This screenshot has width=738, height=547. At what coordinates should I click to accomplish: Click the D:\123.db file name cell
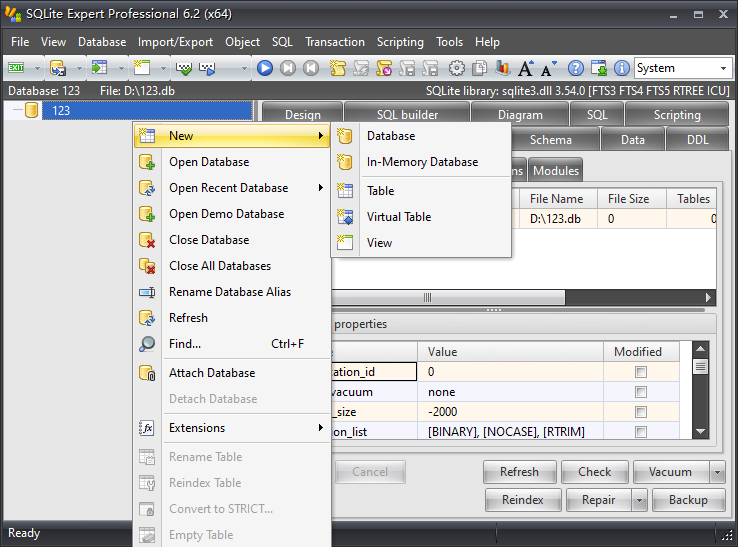558,219
